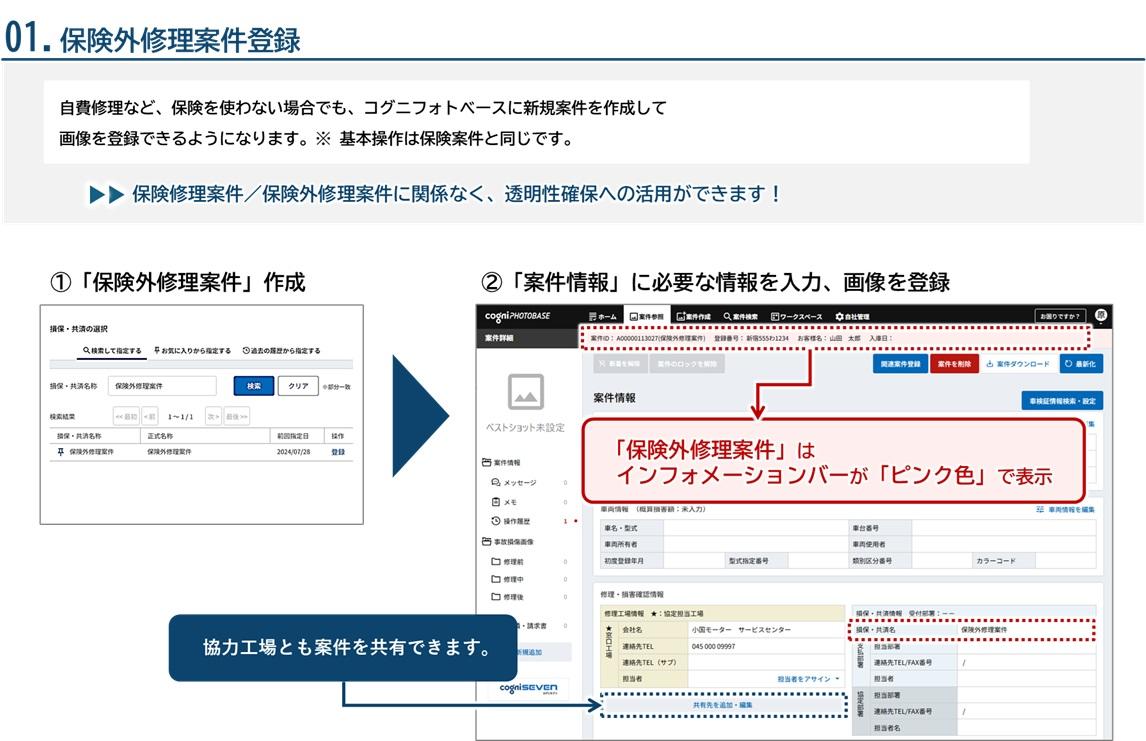The height and width of the screenshot is (741, 1146).
Task: Click the ベストショット image placeholder icon
Action: (x=526, y=392)
